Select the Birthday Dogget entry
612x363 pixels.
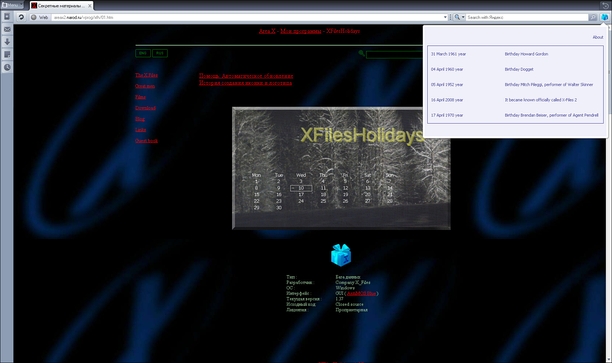pyautogui.click(x=519, y=69)
